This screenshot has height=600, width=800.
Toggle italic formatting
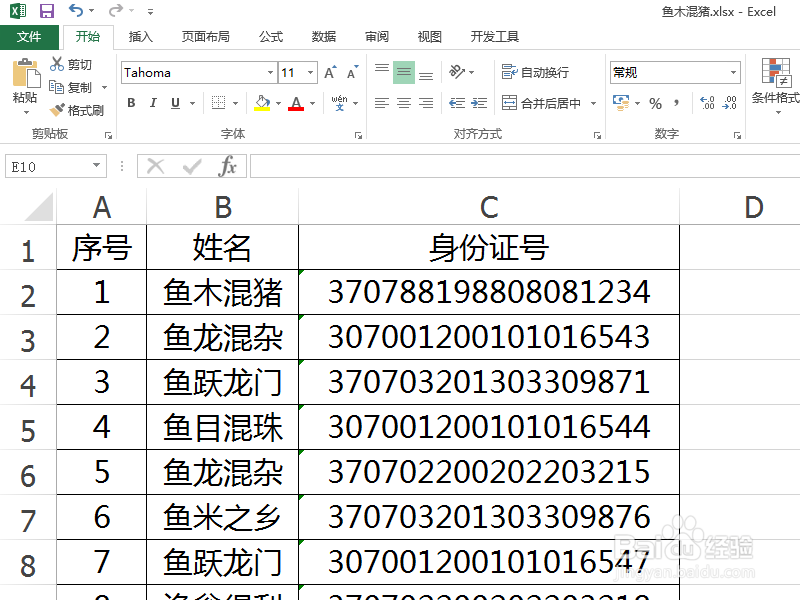click(x=153, y=103)
